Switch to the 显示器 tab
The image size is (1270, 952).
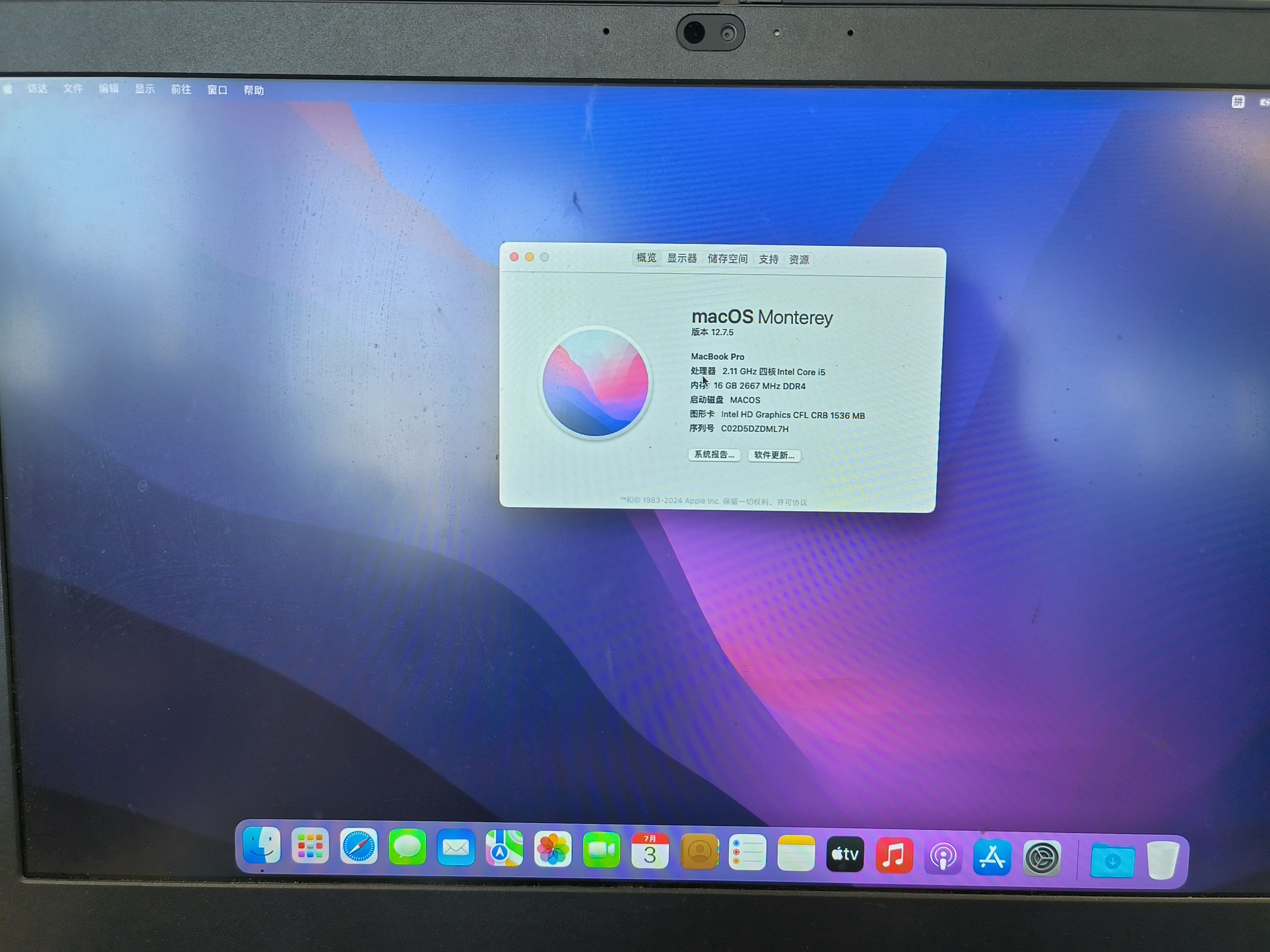[x=682, y=258]
